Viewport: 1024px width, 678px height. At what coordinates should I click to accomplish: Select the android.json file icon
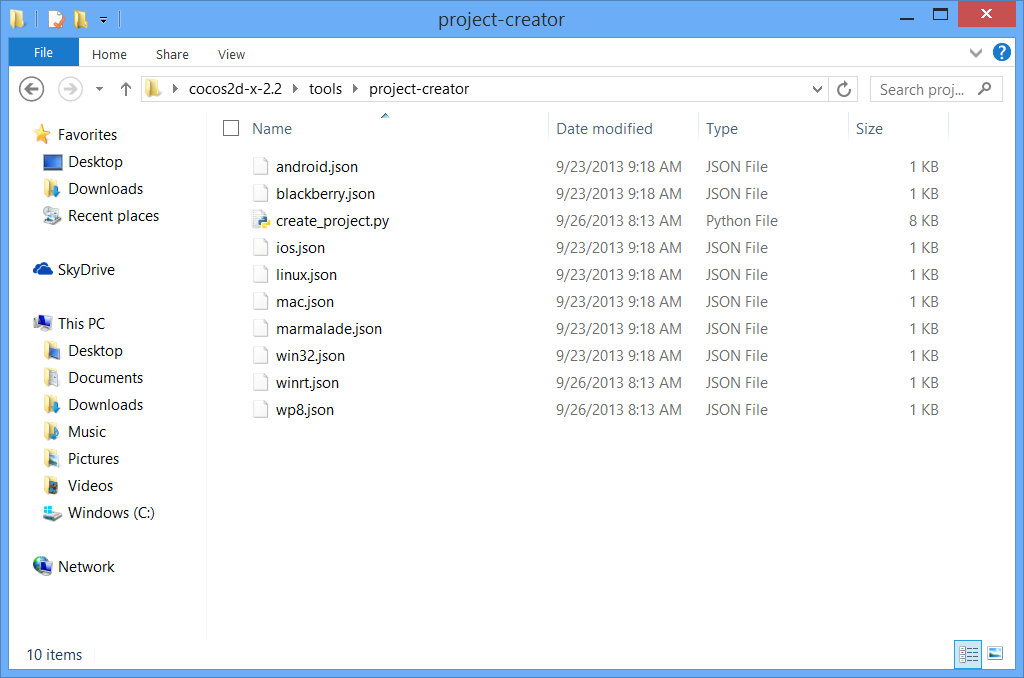point(261,167)
